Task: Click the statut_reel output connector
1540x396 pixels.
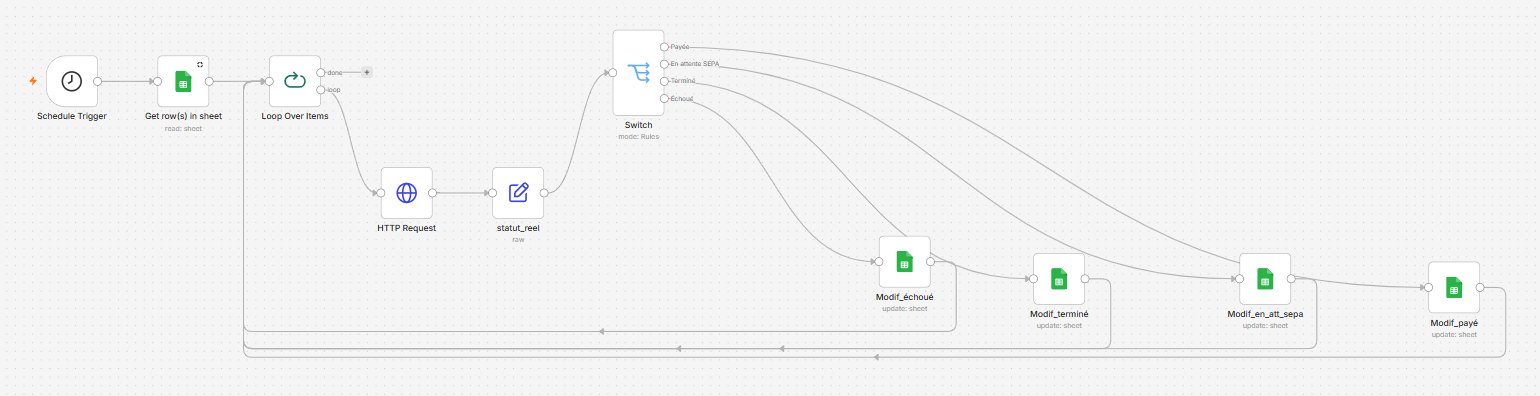Action: [x=544, y=193]
